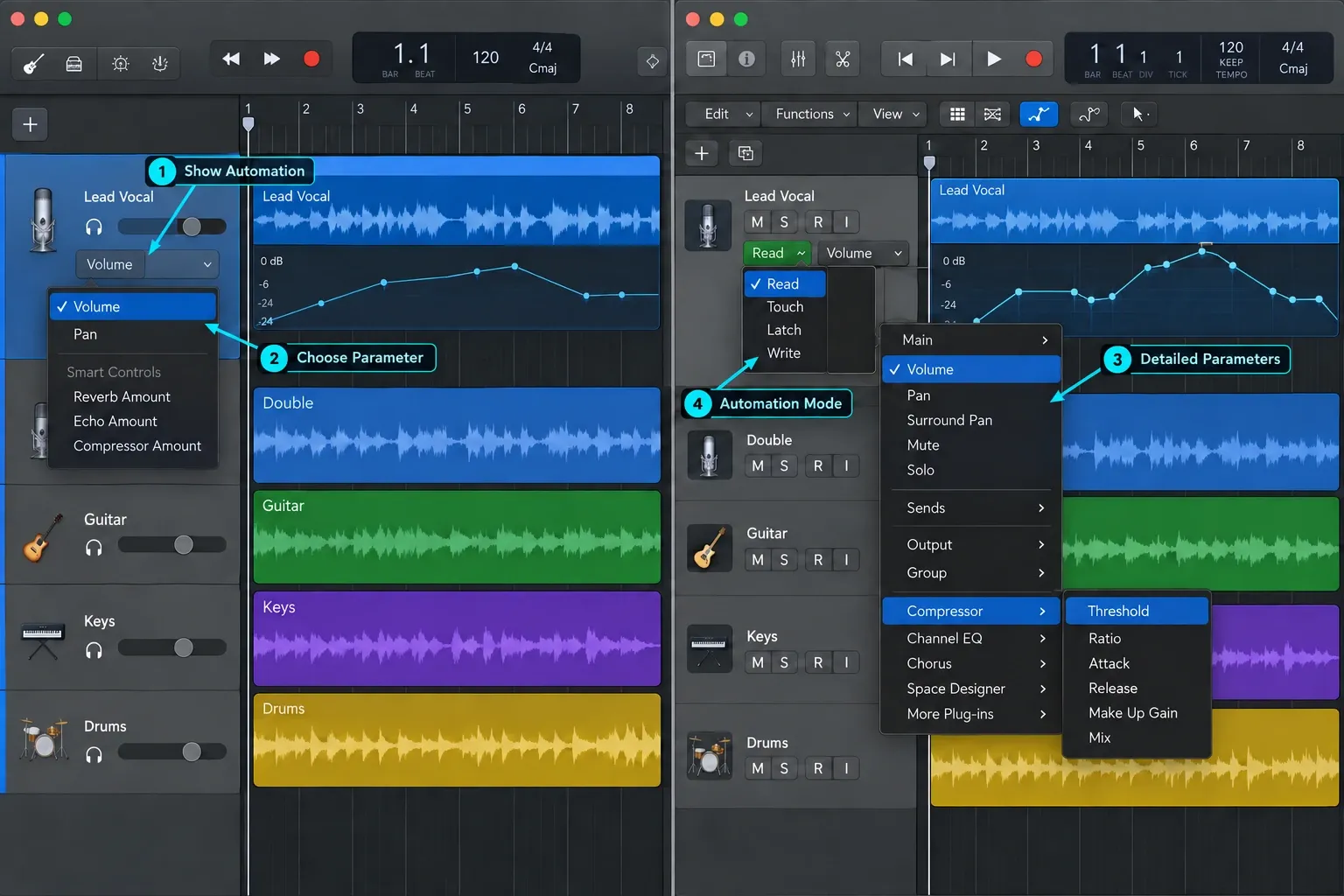Click the crossed-lines icon beside the grid icon
1344x896 pixels.
click(x=992, y=115)
